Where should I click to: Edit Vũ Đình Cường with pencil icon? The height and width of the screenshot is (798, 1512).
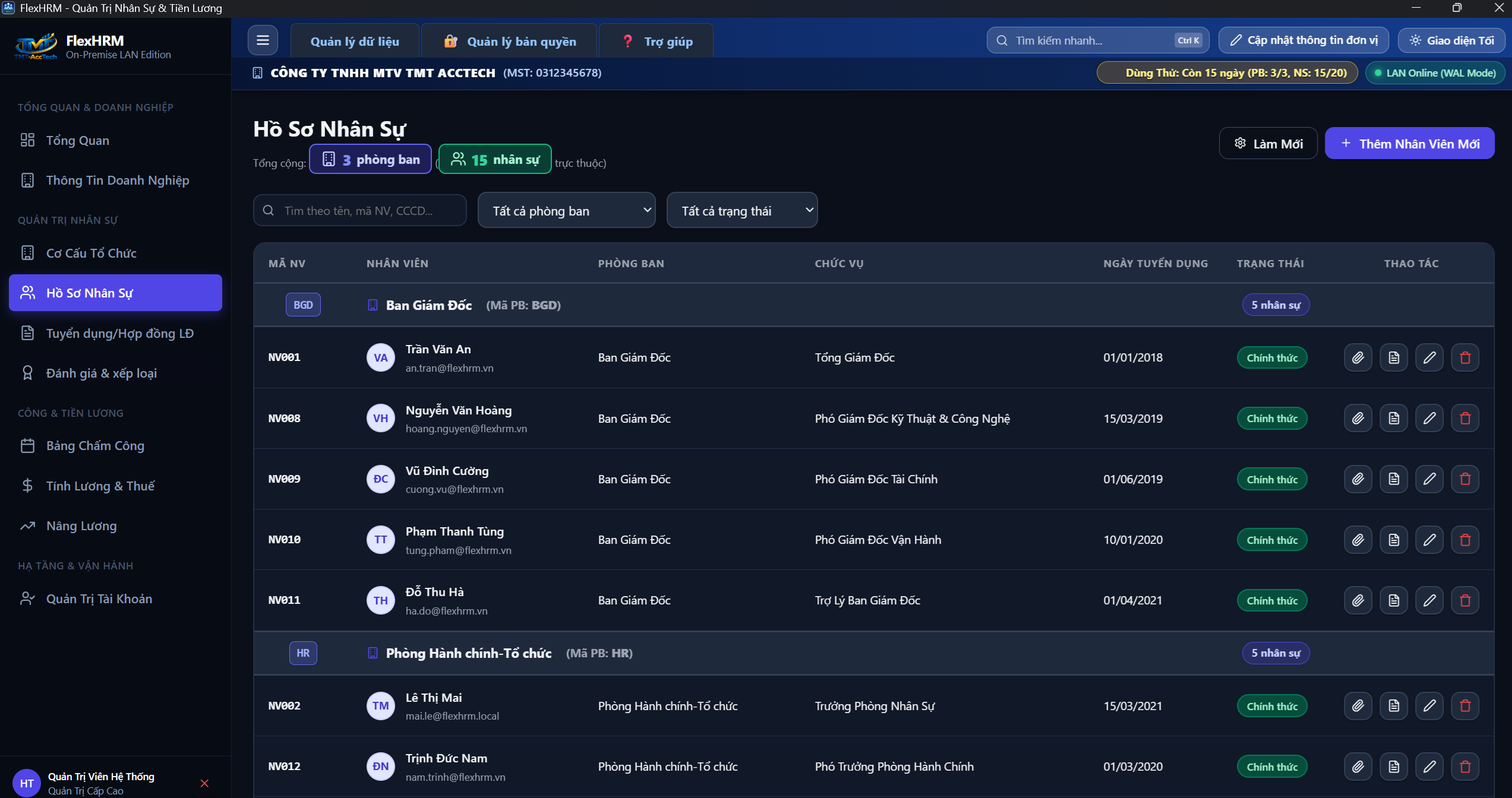[x=1429, y=479]
